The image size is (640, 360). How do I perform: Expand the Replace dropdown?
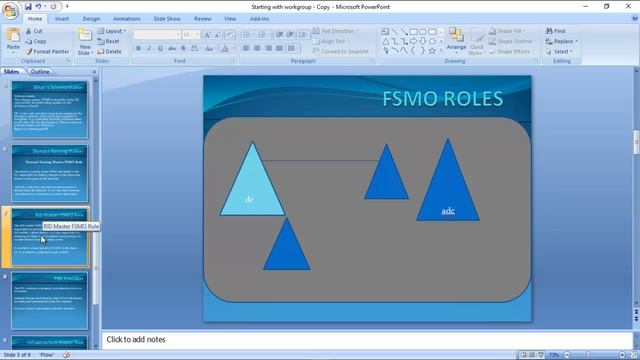point(577,41)
